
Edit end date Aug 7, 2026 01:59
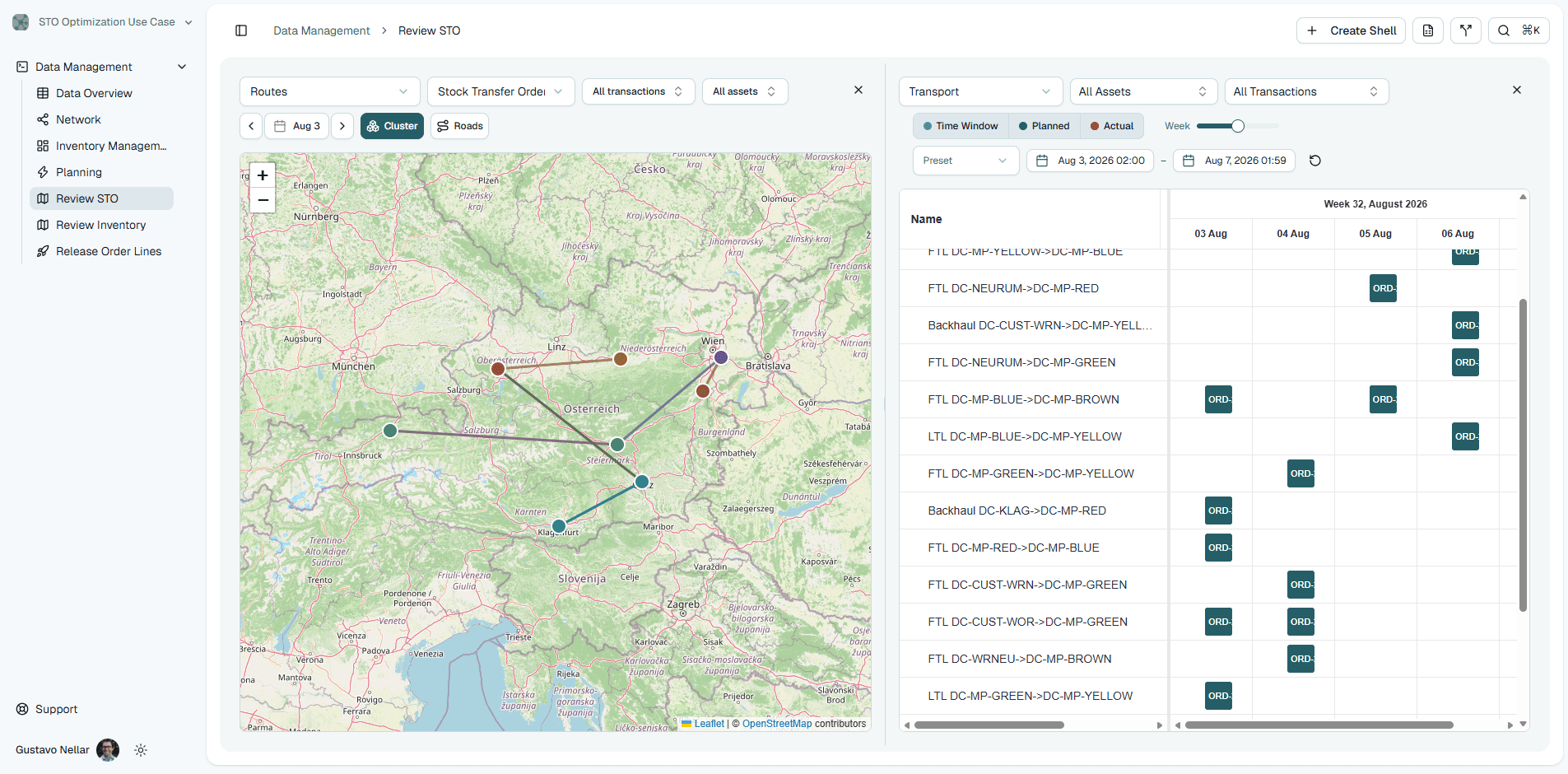click(x=1234, y=161)
